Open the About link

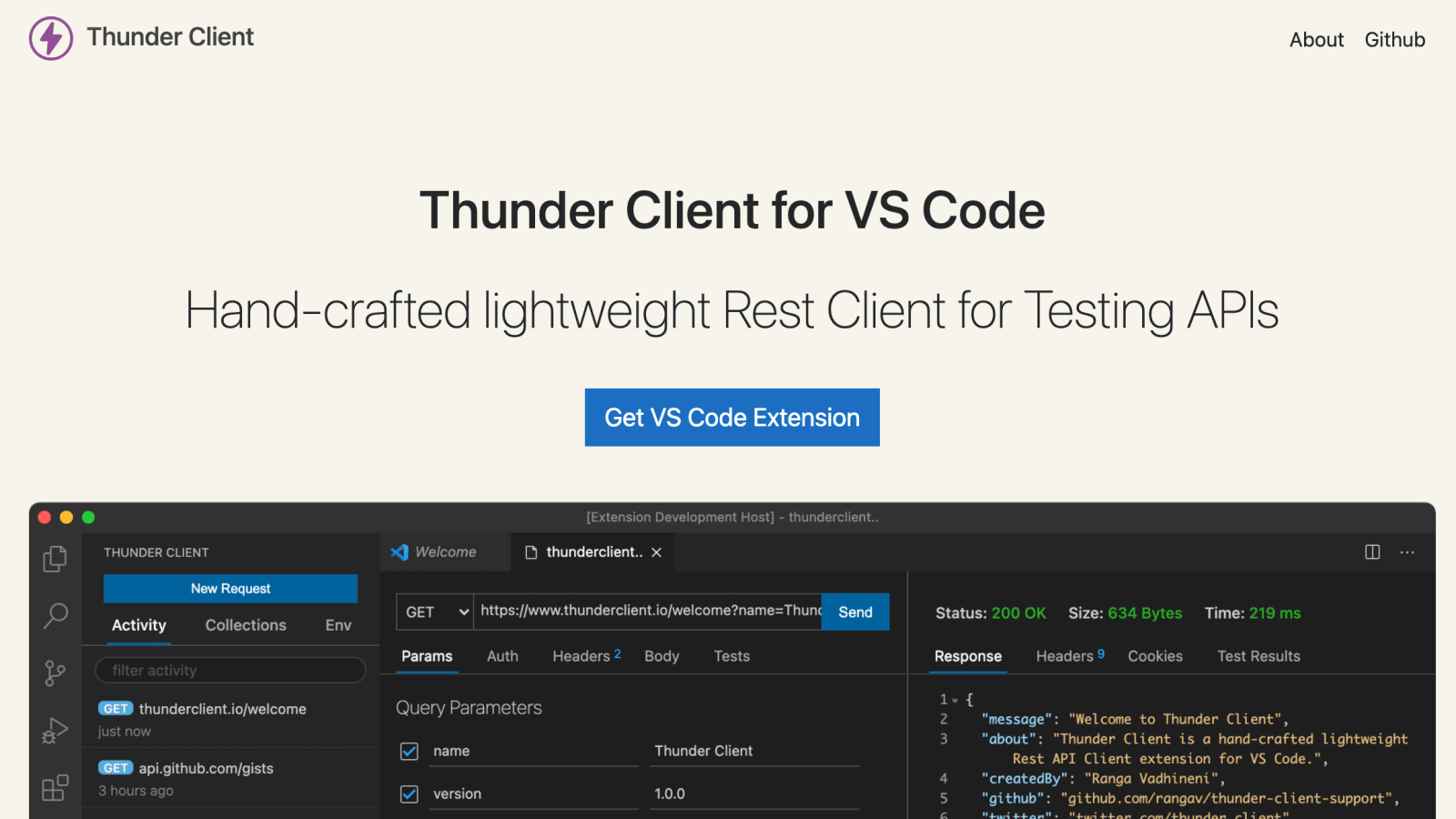1316,40
